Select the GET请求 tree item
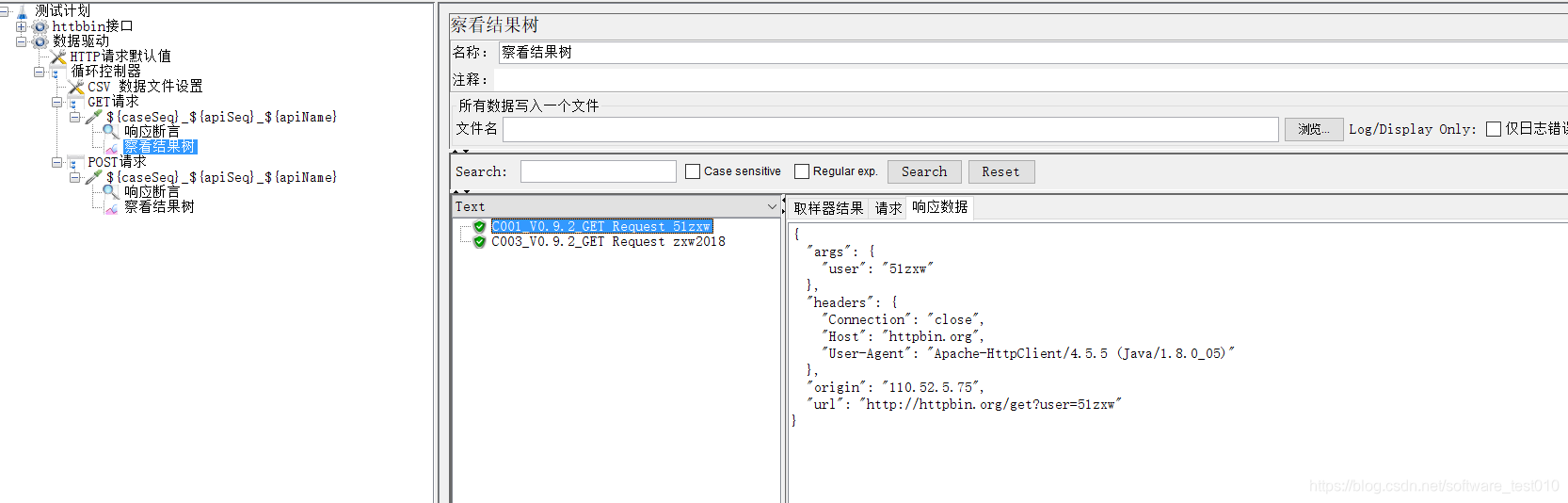This screenshot has width=1568, height=503. click(x=113, y=102)
